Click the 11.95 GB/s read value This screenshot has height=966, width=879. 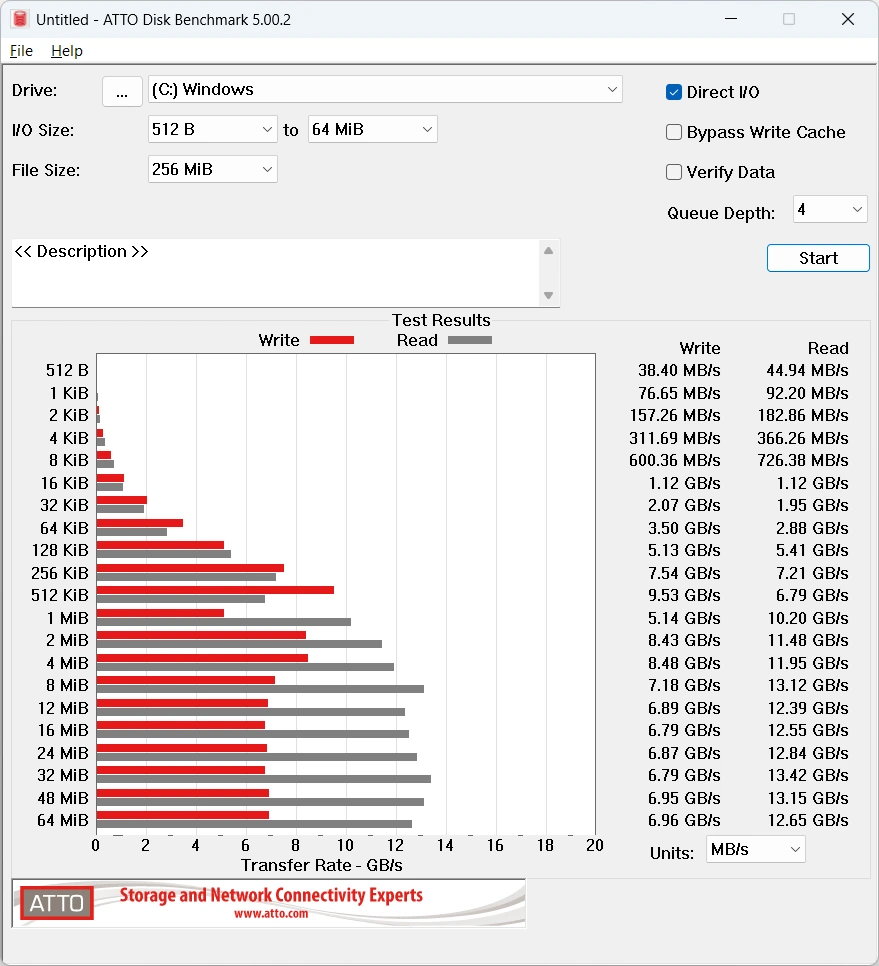click(x=808, y=663)
